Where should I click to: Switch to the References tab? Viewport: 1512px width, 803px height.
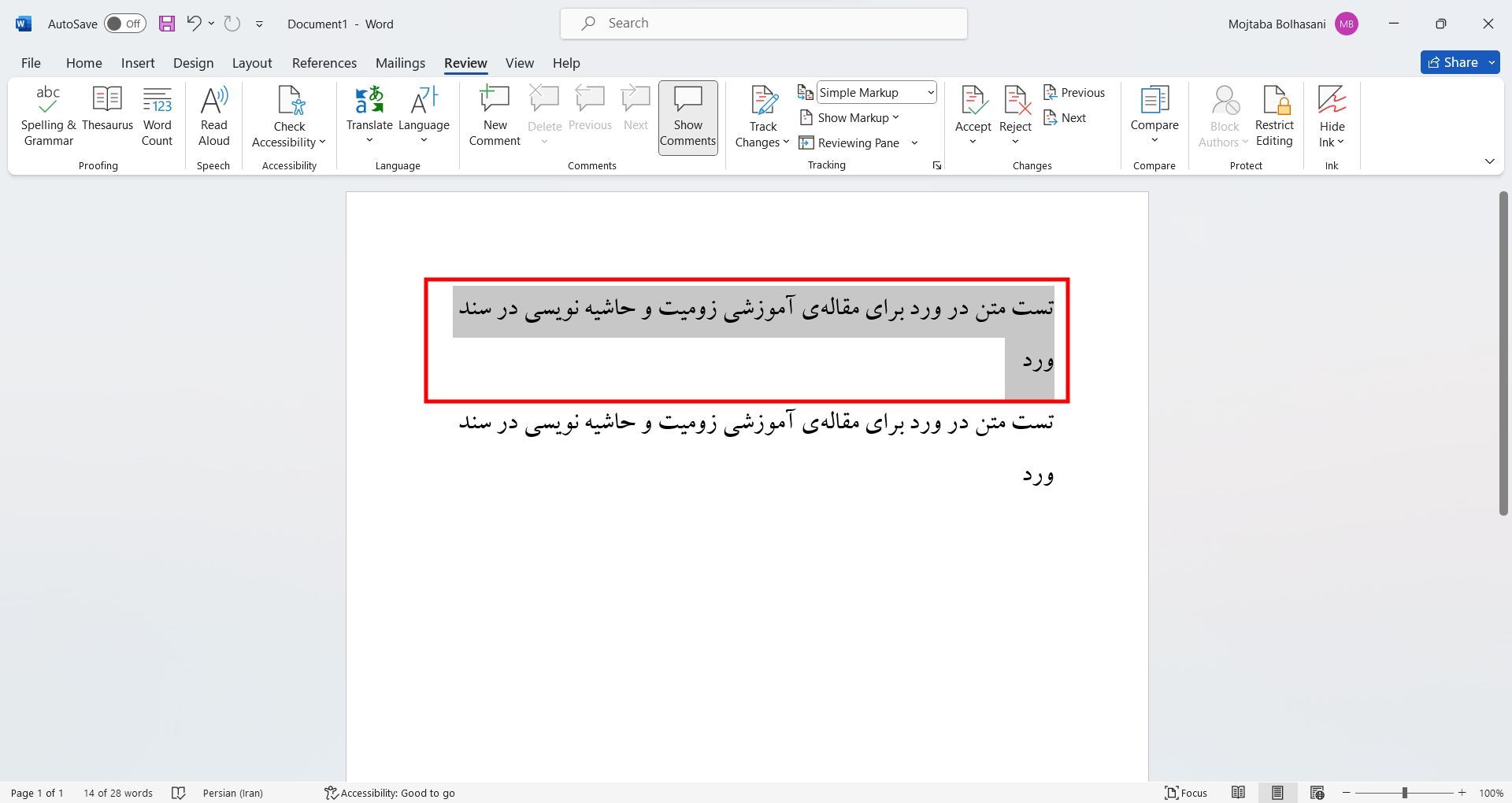pyautogui.click(x=324, y=62)
